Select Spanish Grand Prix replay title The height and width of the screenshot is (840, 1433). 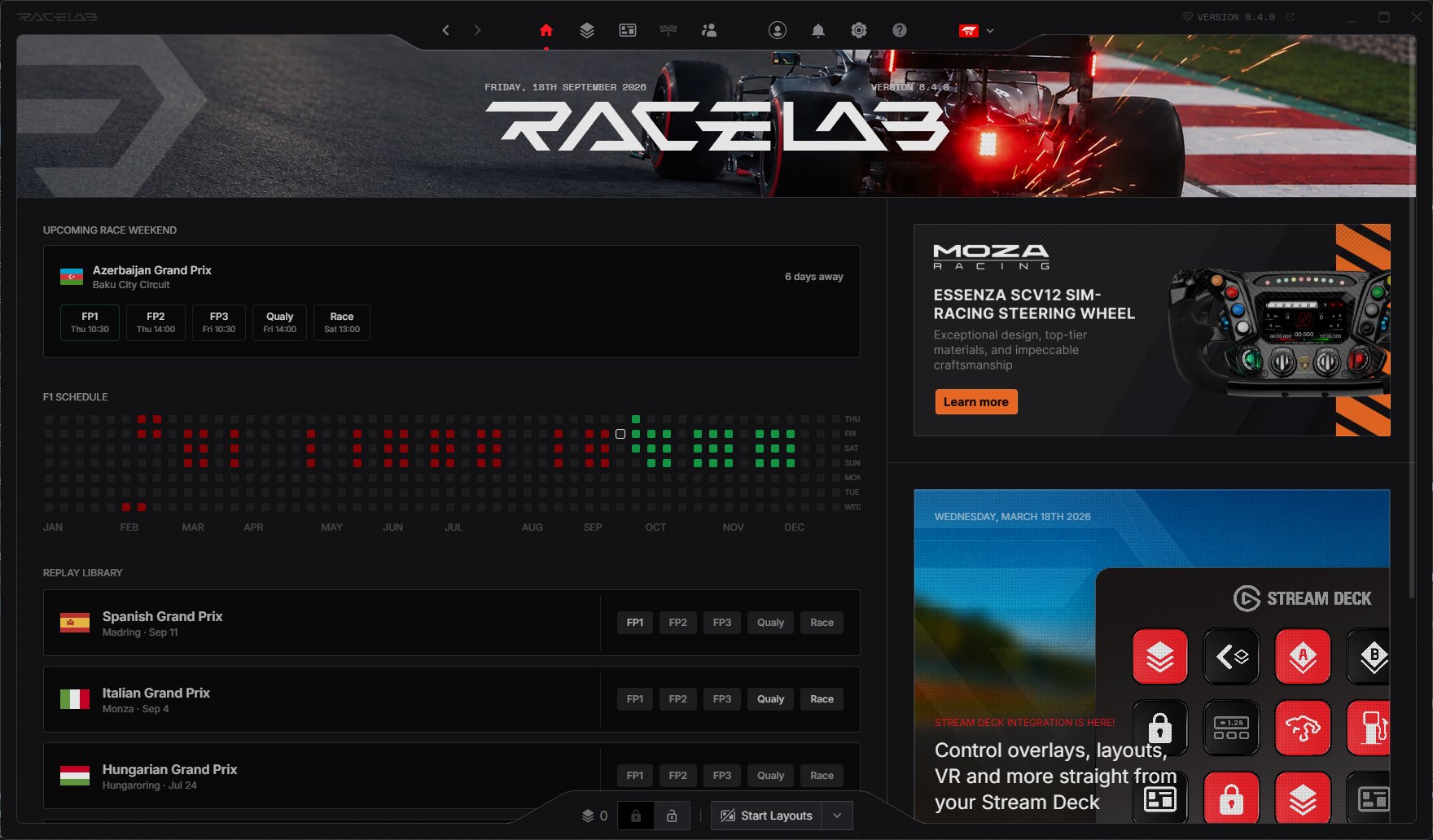pos(162,617)
